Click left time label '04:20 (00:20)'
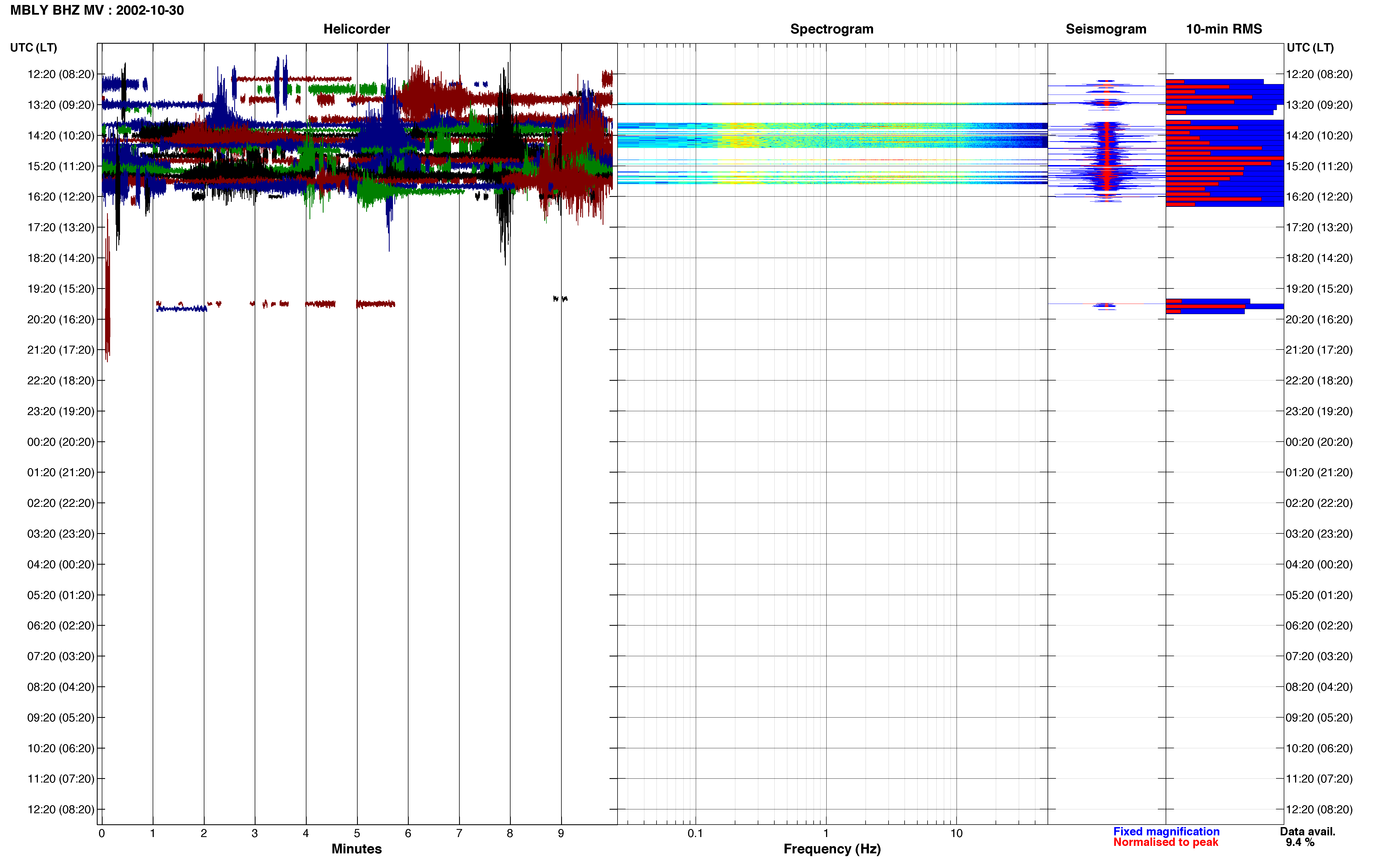 [x=61, y=564]
